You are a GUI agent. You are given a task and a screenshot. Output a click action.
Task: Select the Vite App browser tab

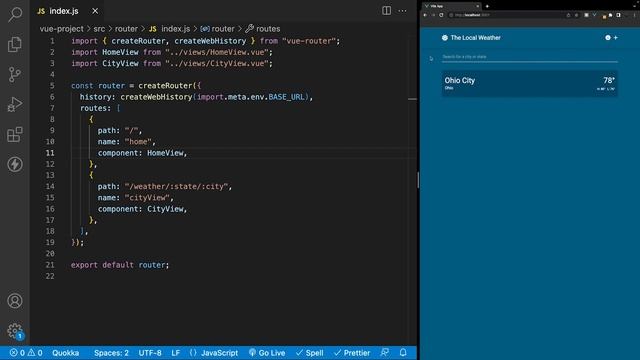(x=452, y=6)
